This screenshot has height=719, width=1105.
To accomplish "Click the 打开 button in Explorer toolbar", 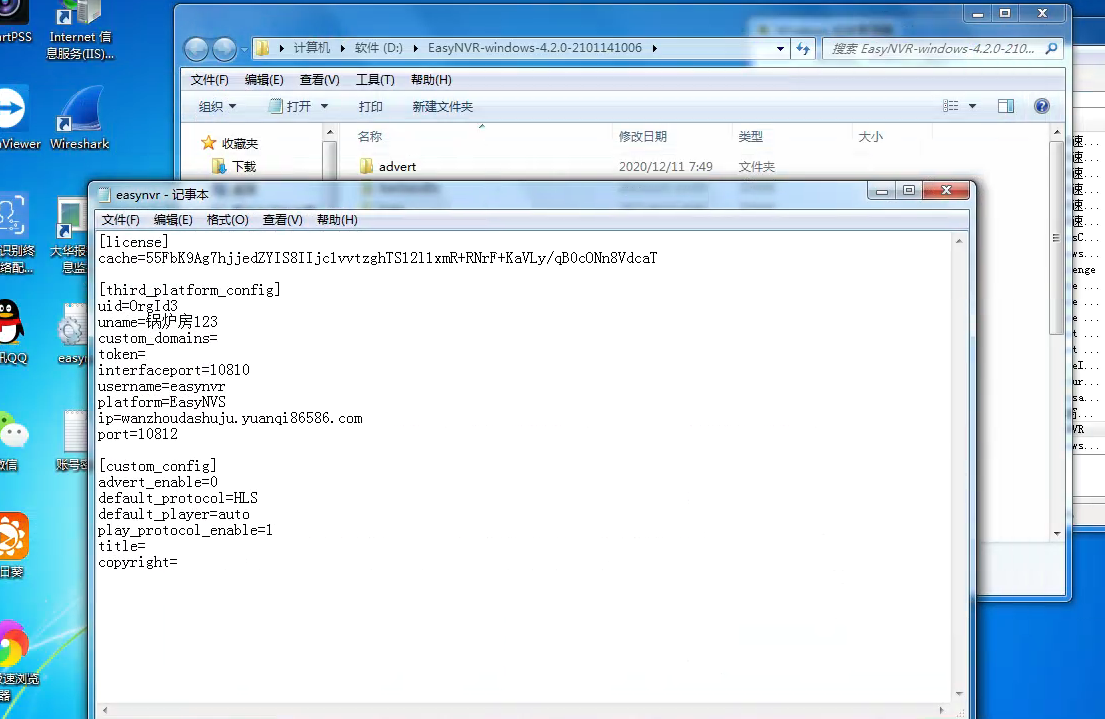I will point(290,106).
